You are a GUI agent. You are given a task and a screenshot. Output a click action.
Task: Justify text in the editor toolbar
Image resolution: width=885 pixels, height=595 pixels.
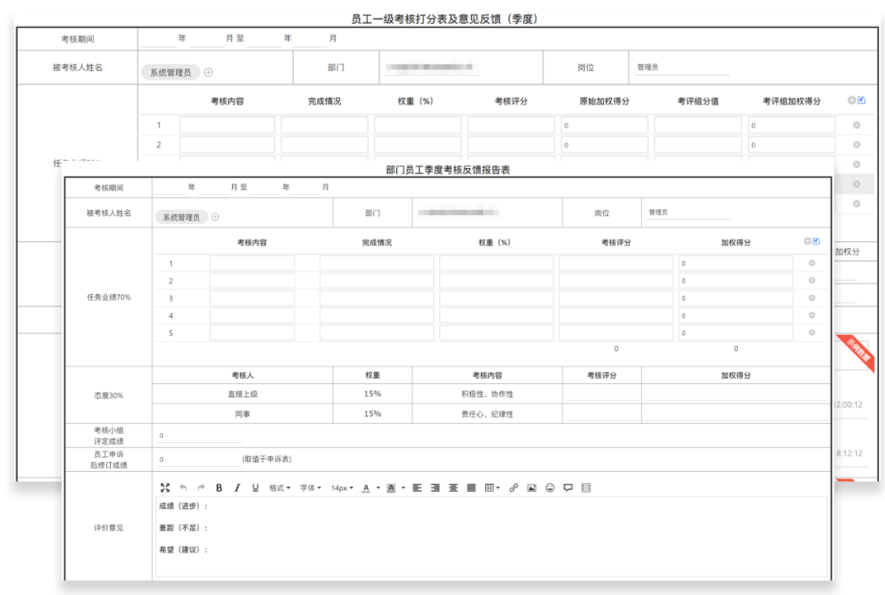pos(471,488)
